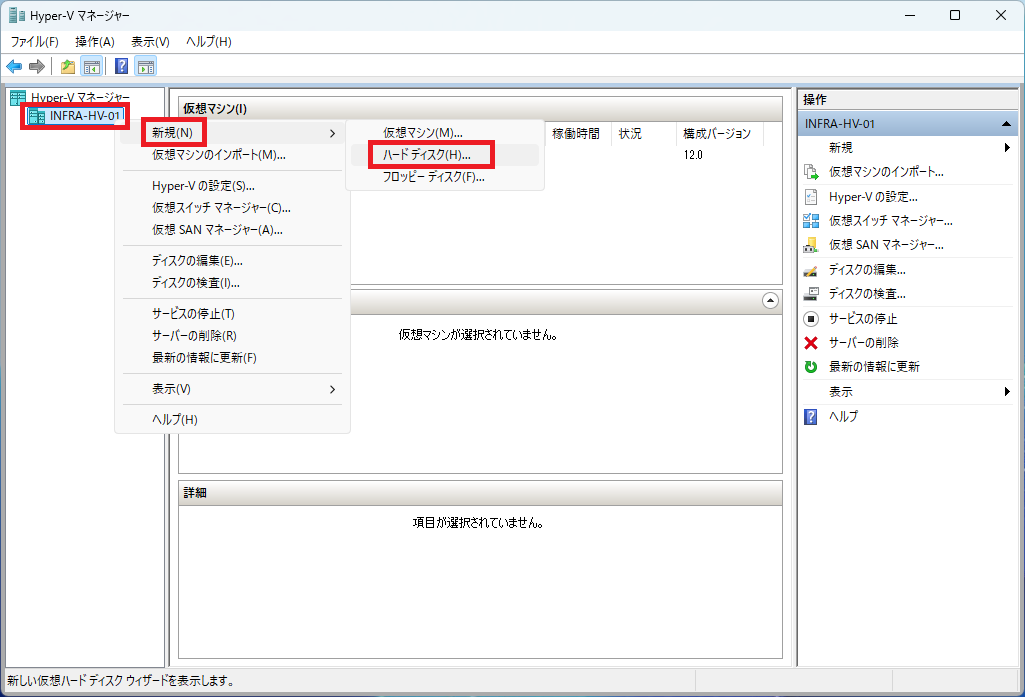The image size is (1025, 697).
Task: Choose ディスクの検査(I)... in the context menu
Action: click(x=233, y=283)
